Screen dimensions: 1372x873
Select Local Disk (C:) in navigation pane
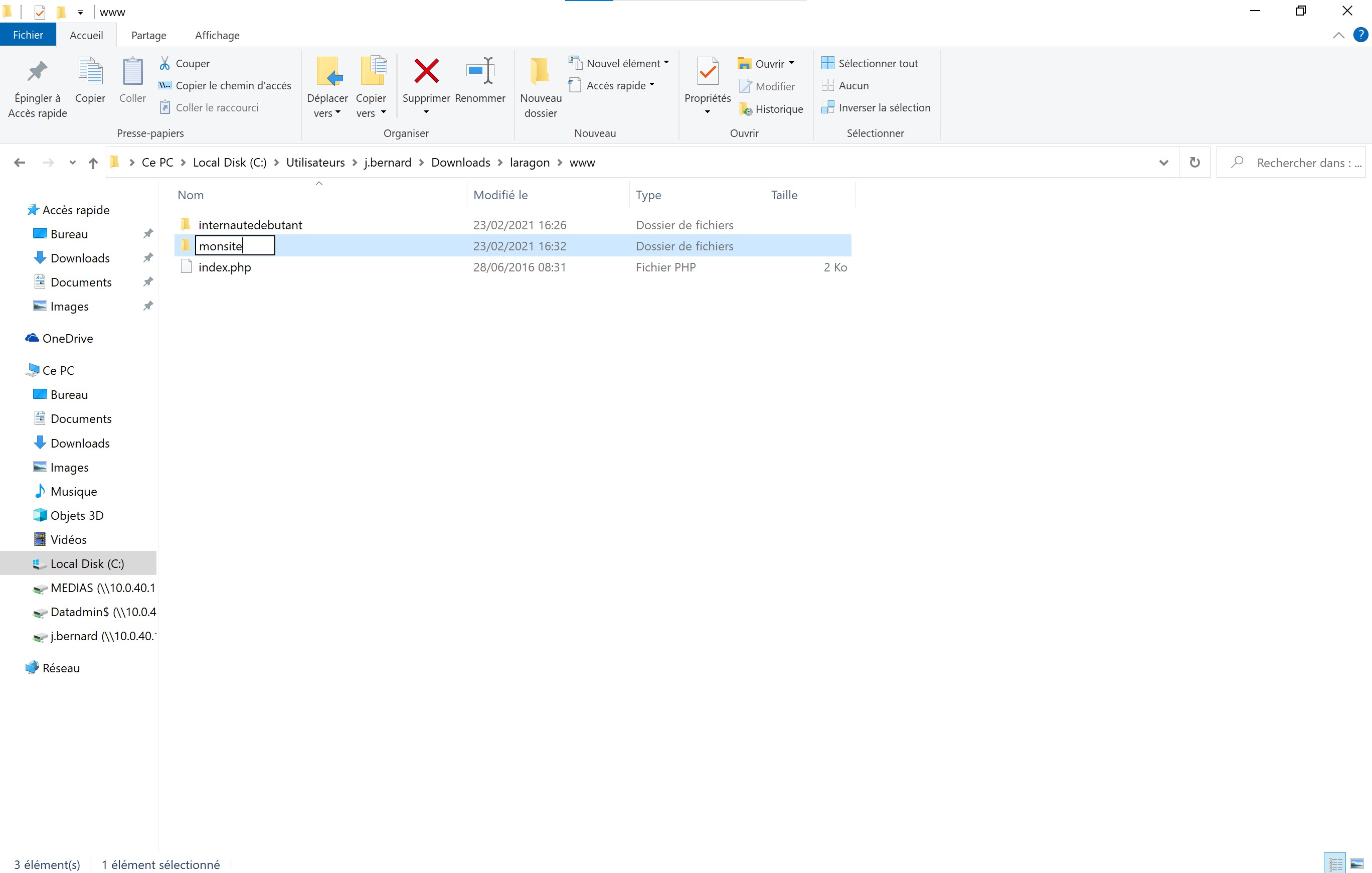(x=78, y=564)
